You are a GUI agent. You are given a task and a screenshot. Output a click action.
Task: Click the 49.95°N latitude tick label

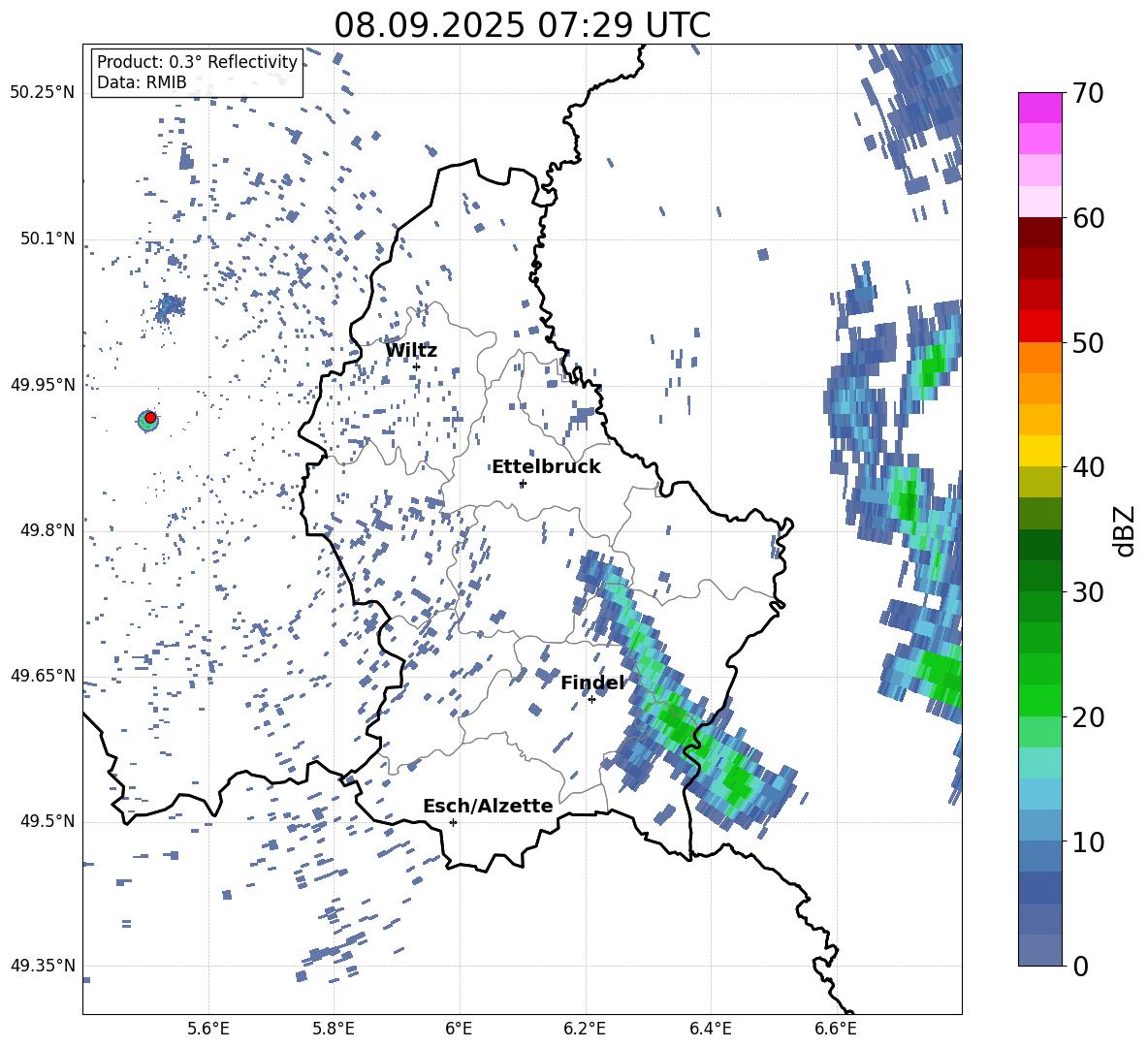[43, 385]
